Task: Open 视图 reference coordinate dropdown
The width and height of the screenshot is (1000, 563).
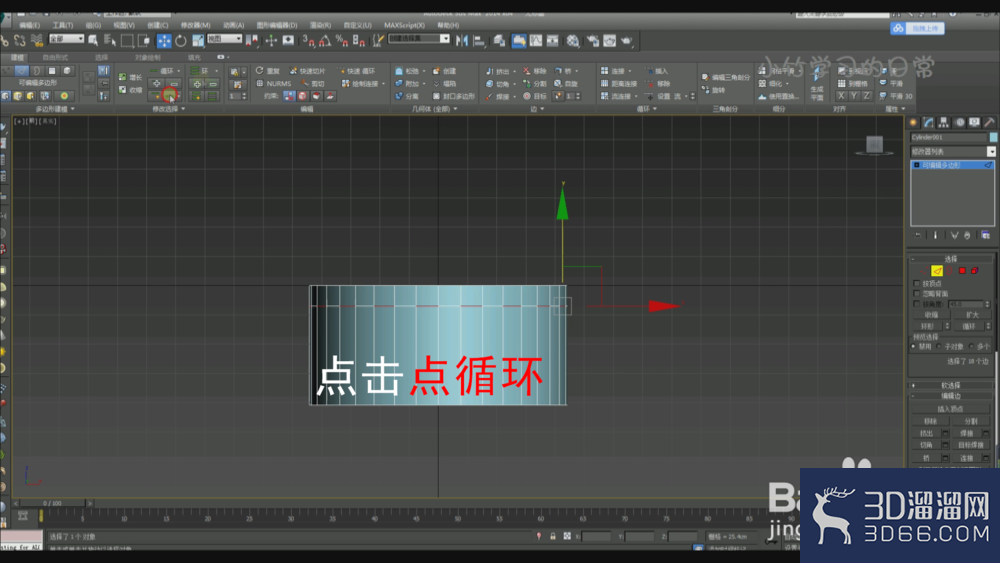Action: pos(224,39)
